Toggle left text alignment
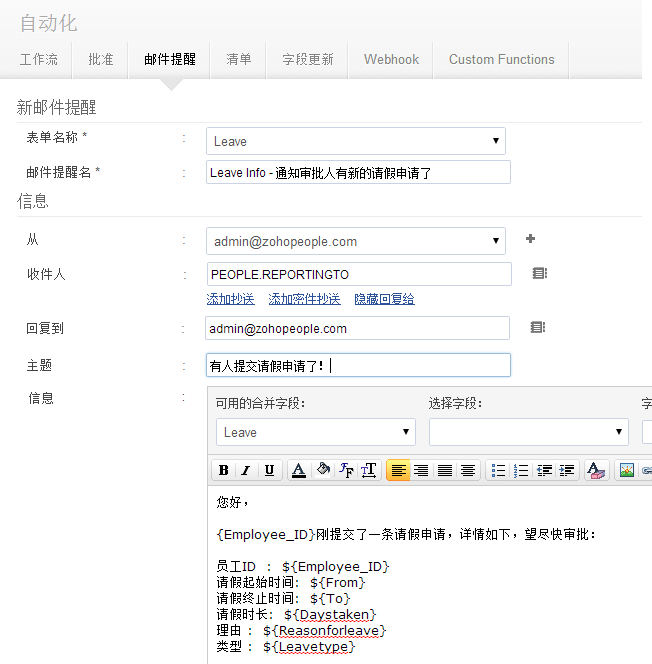This screenshot has height=664, width=652. click(x=398, y=471)
